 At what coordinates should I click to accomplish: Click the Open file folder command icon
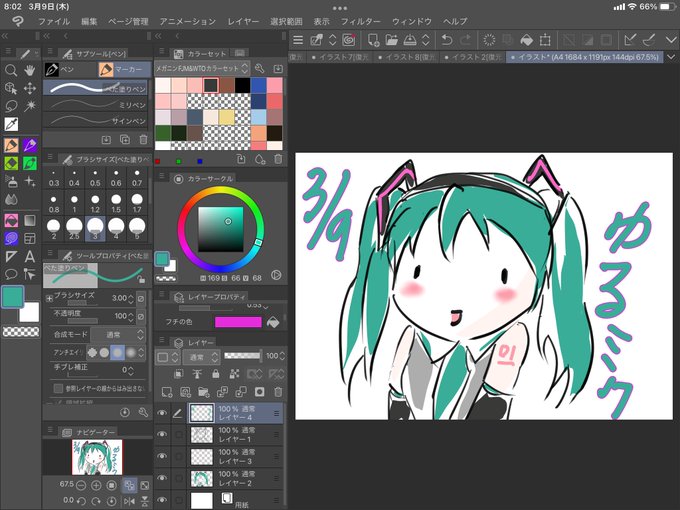pos(391,40)
